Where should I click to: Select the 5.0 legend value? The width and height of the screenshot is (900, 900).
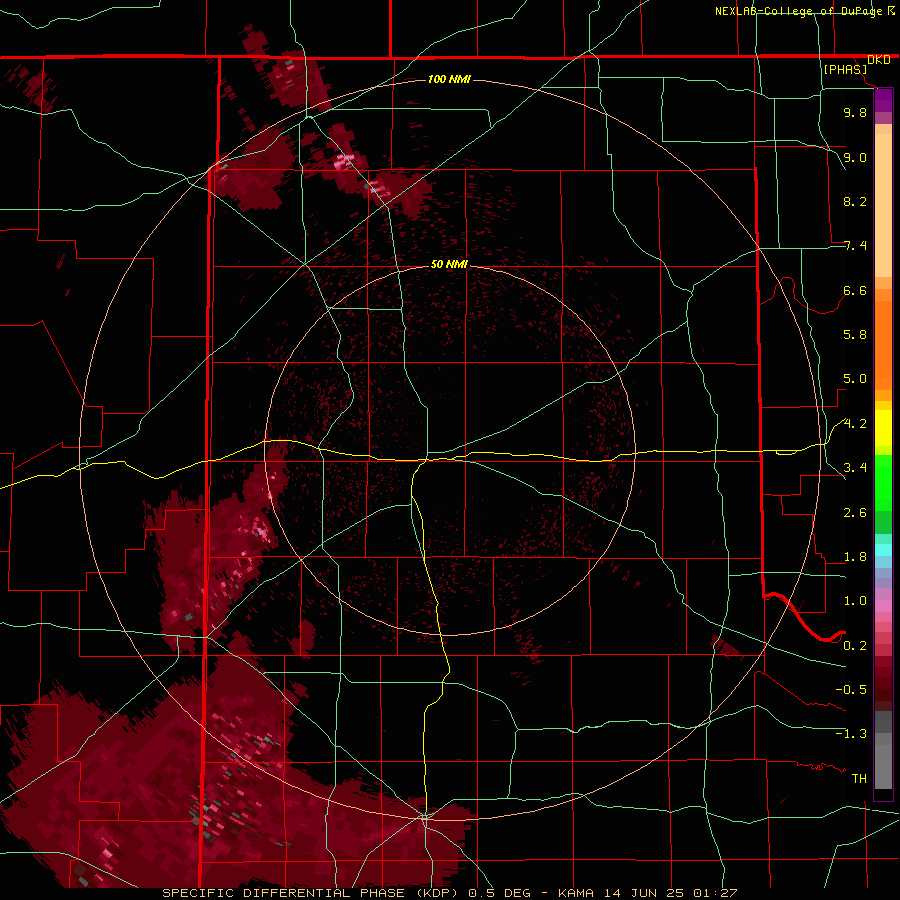[x=855, y=379]
